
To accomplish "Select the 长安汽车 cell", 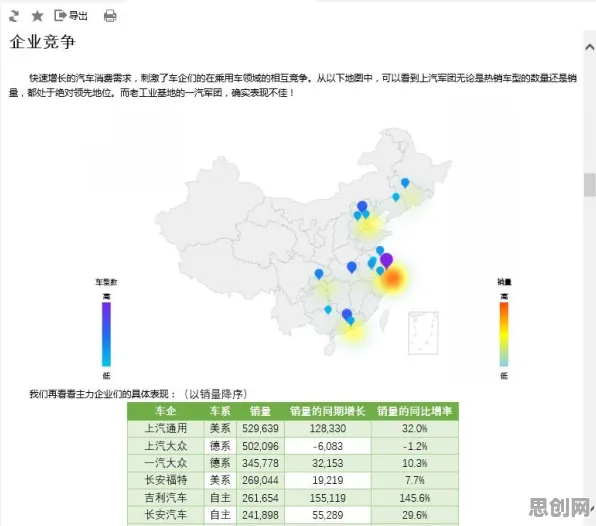I will [166, 515].
